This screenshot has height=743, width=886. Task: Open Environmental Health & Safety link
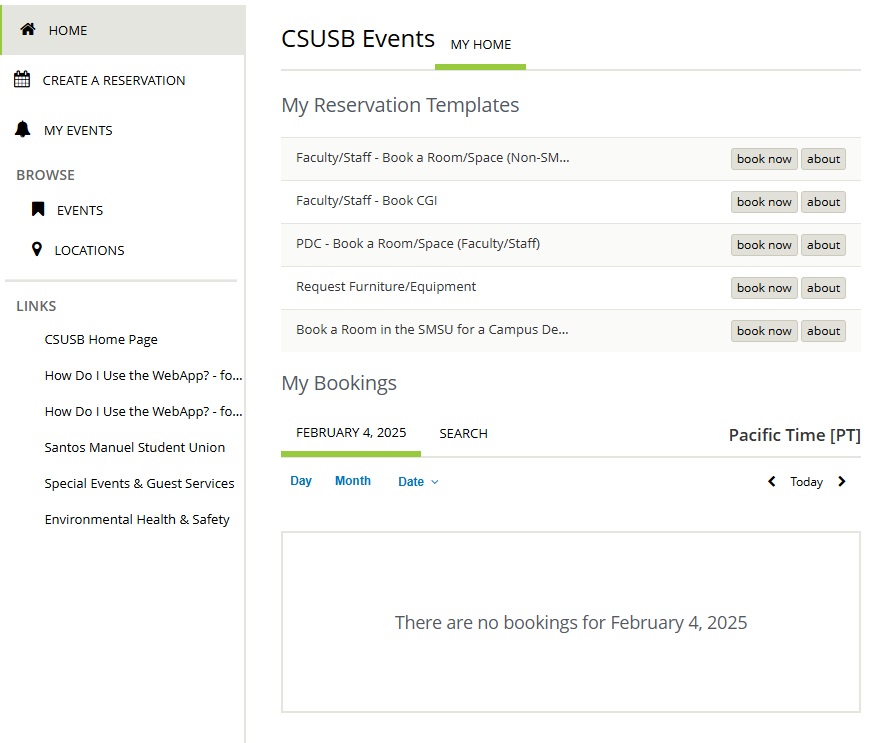[137, 520]
